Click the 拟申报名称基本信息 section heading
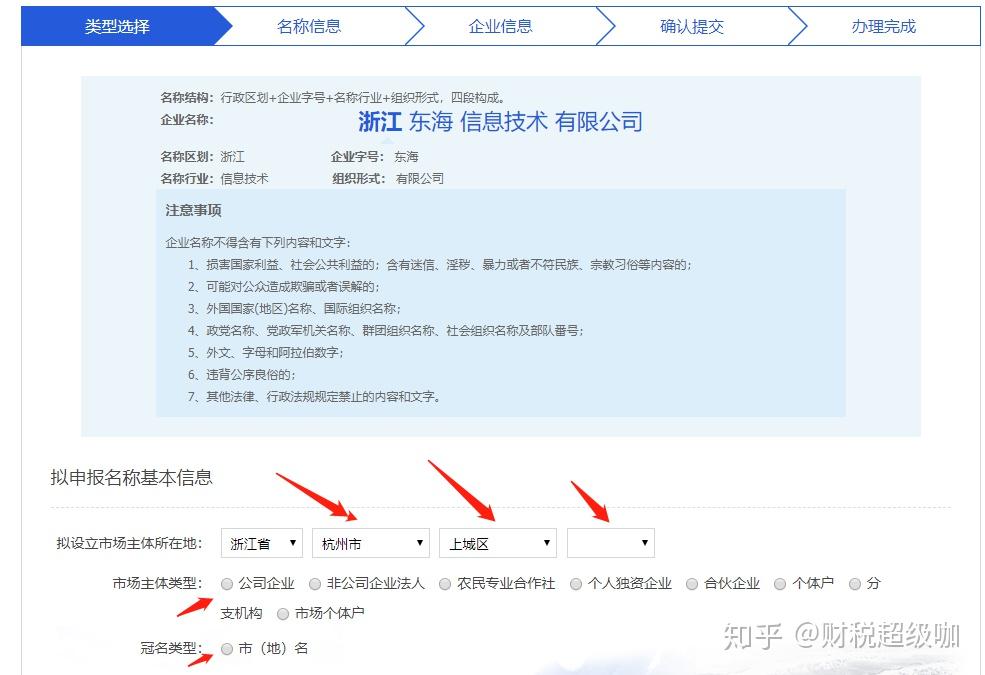 [x=131, y=477]
